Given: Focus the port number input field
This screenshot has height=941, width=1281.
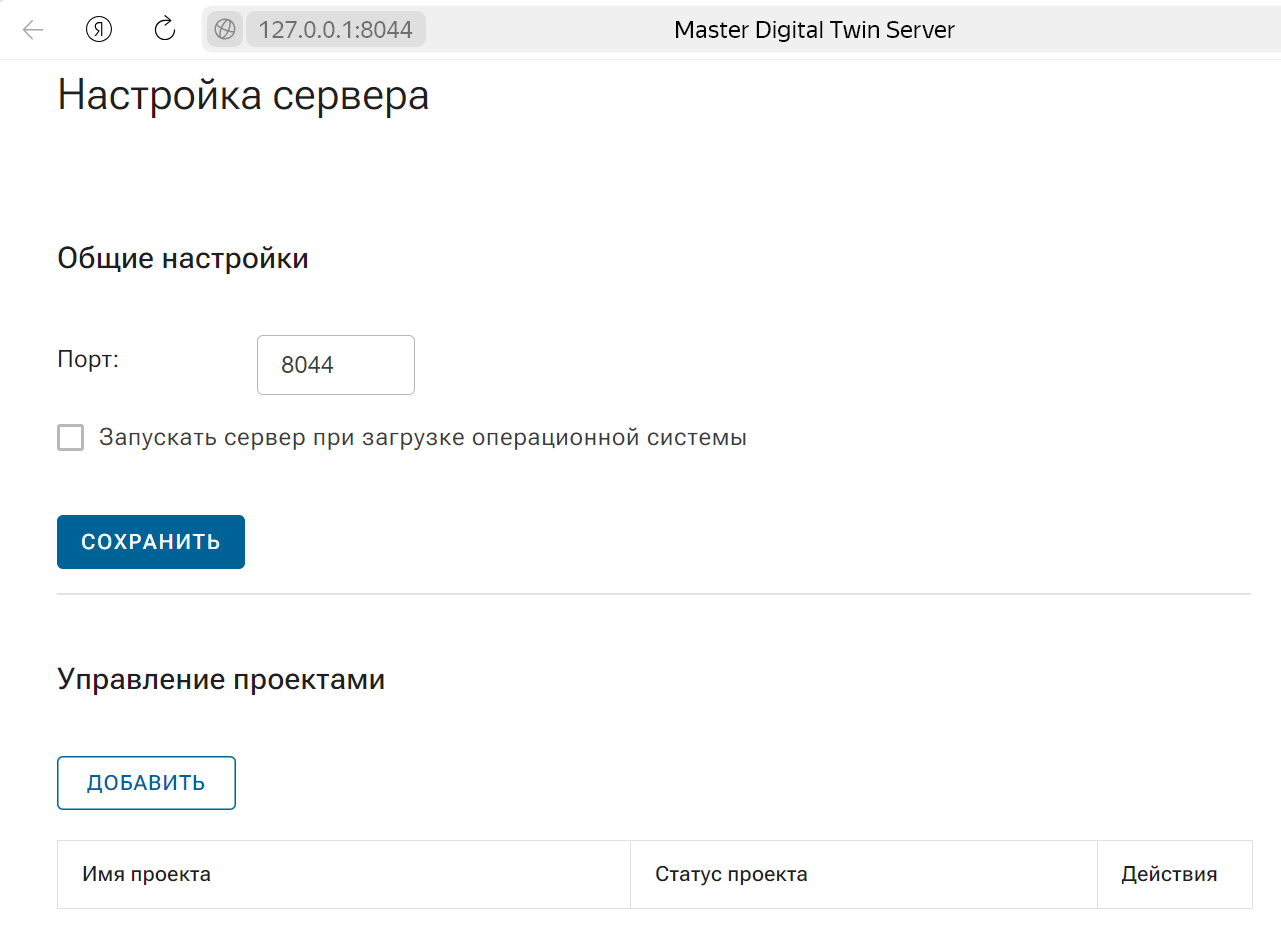Looking at the screenshot, I should point(335,365).
